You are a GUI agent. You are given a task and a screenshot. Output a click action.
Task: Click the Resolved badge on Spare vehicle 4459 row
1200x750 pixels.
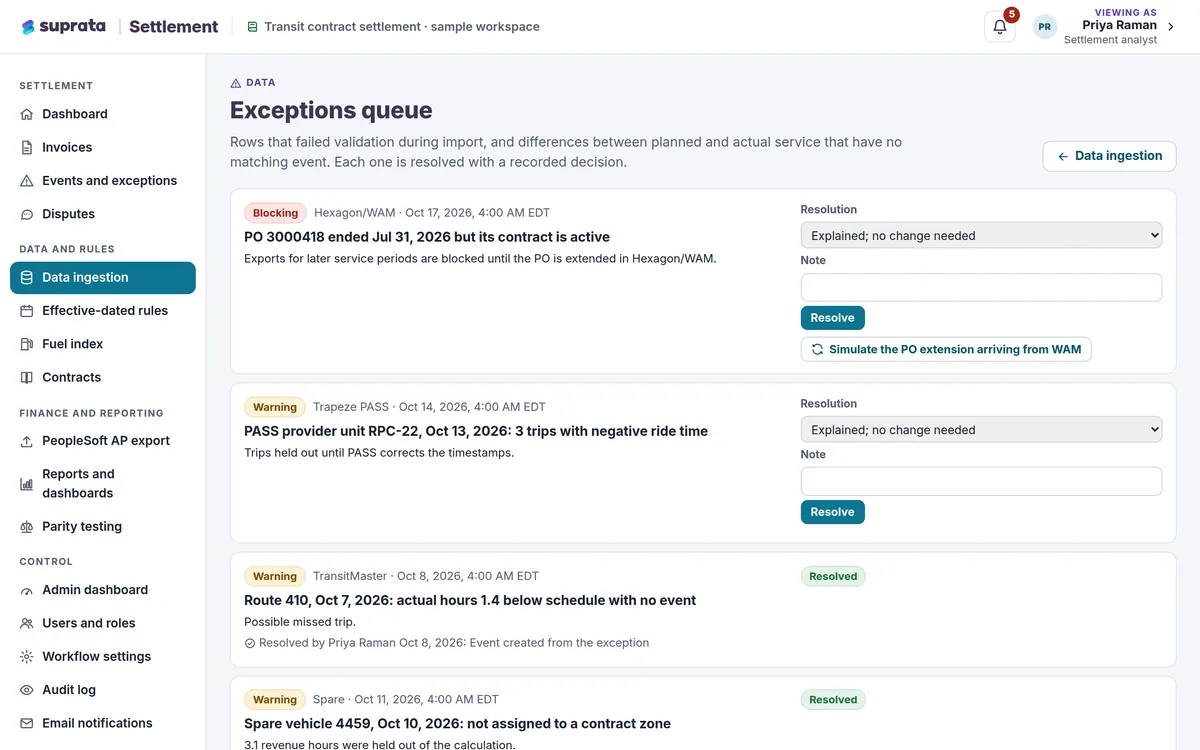click(833, 700)
